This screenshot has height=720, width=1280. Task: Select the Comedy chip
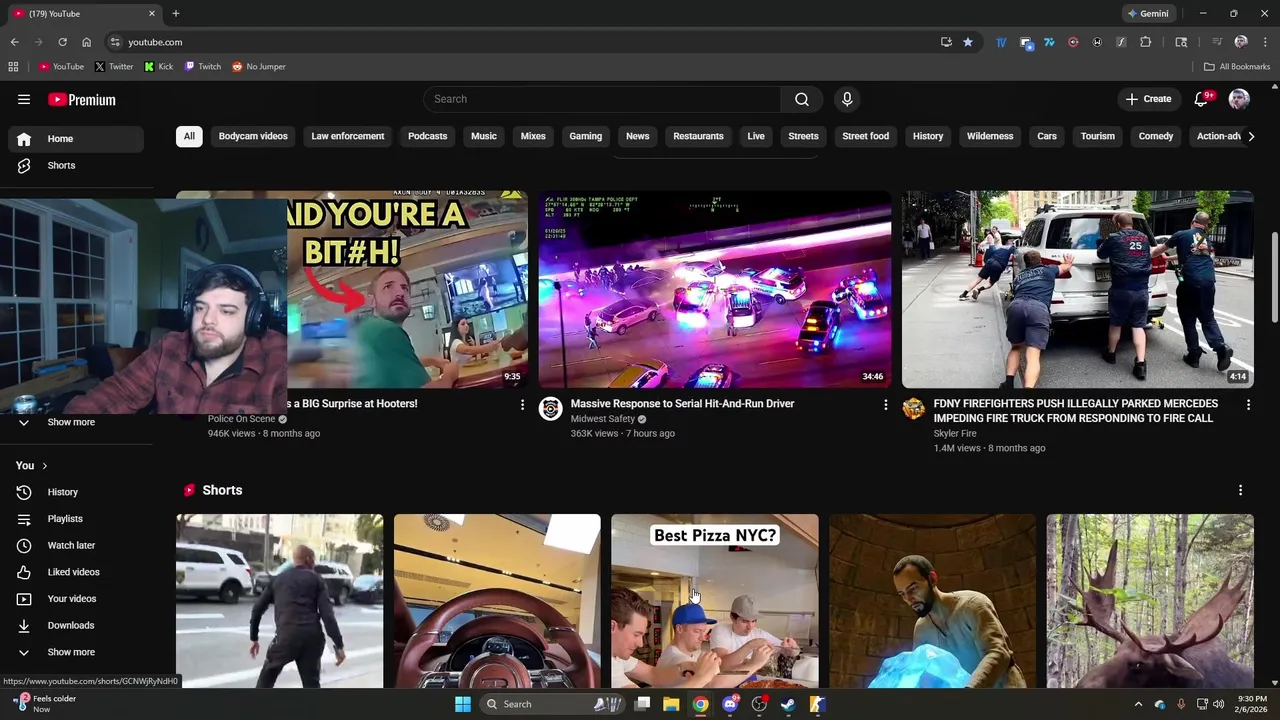click(1156, 136)
